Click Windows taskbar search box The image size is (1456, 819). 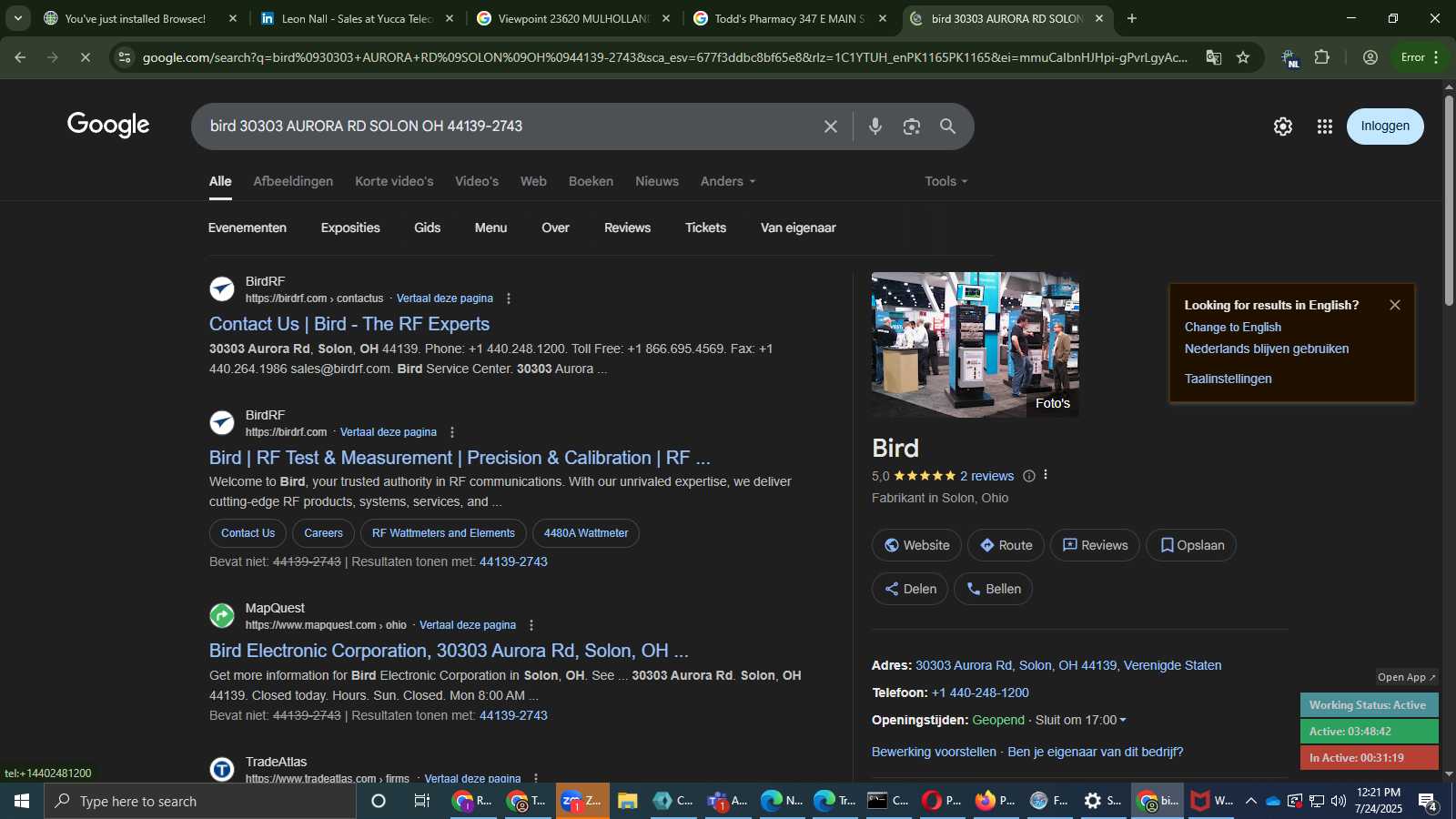(200, 801)
